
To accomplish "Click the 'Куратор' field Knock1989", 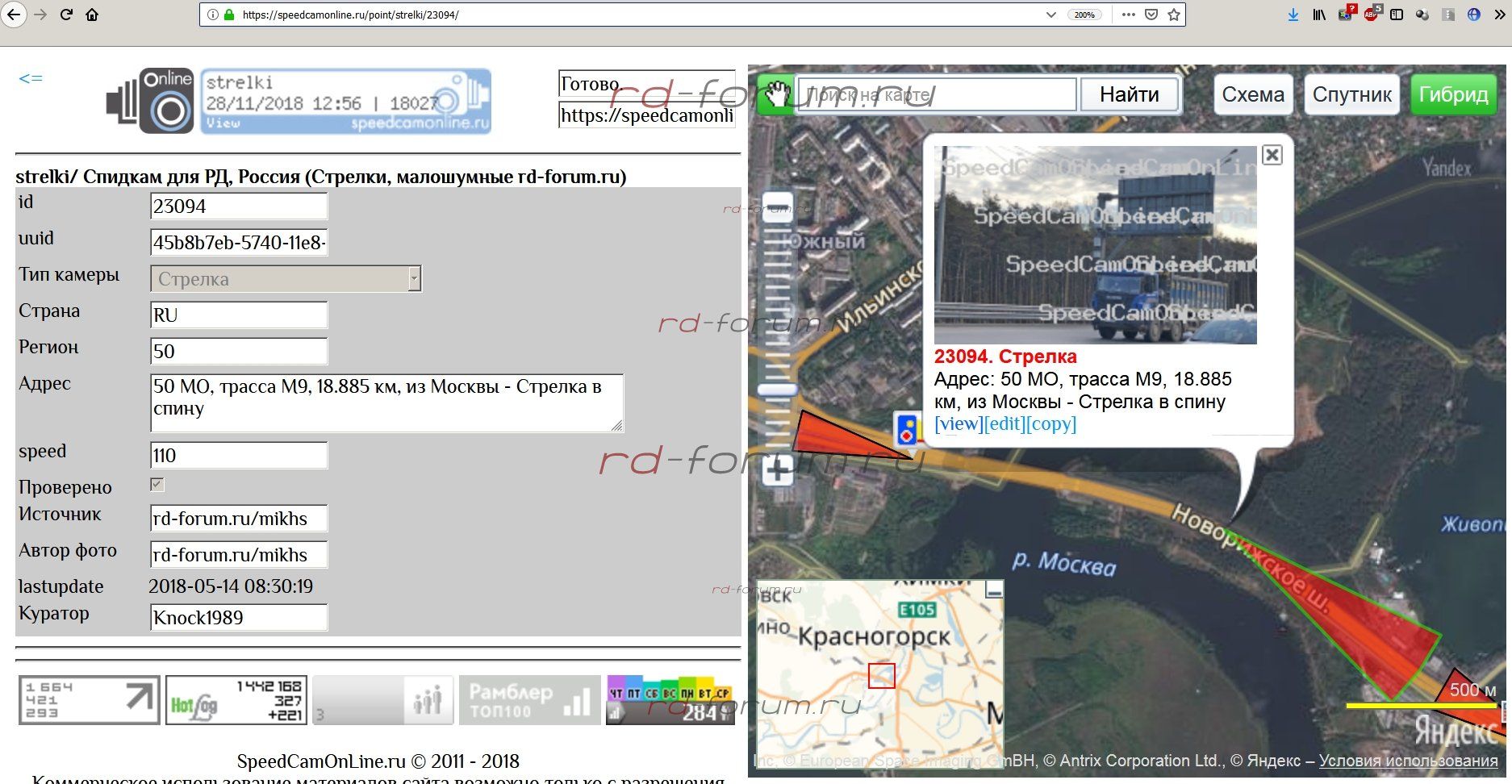I will (239, 618).
